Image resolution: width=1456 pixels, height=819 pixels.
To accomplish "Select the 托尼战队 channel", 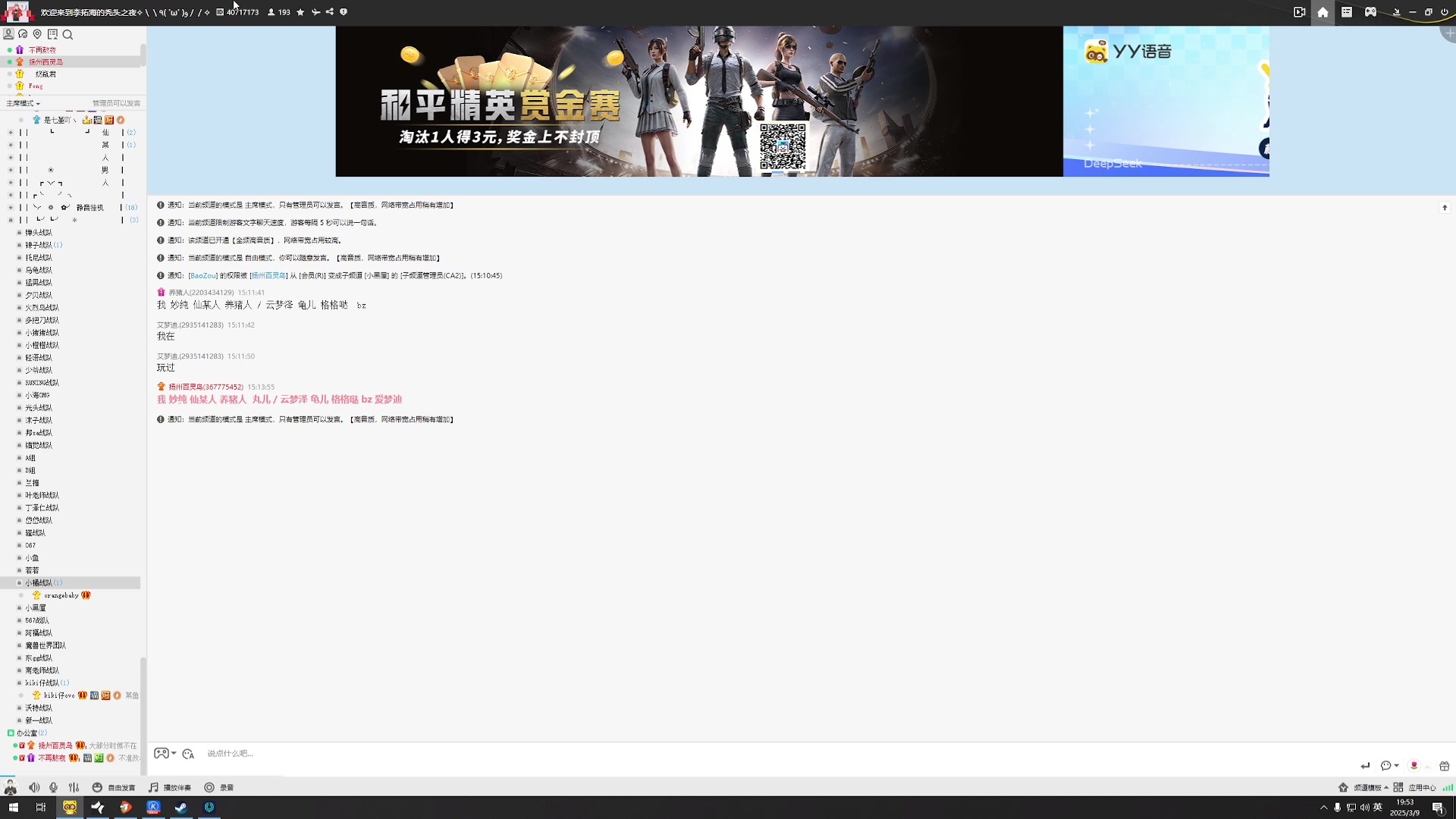I will pos(39,257).
